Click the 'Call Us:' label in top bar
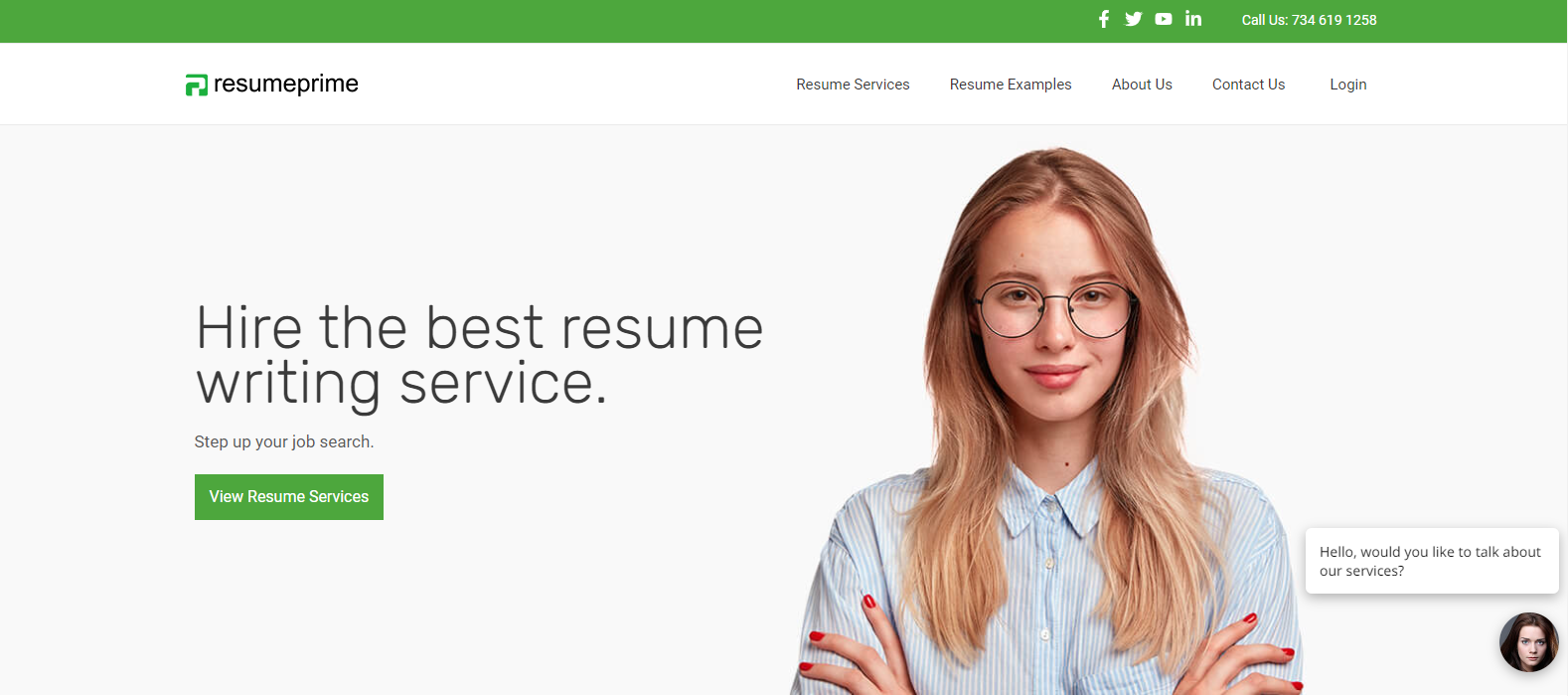1568x696 pixels. (x=1264, y=20)
